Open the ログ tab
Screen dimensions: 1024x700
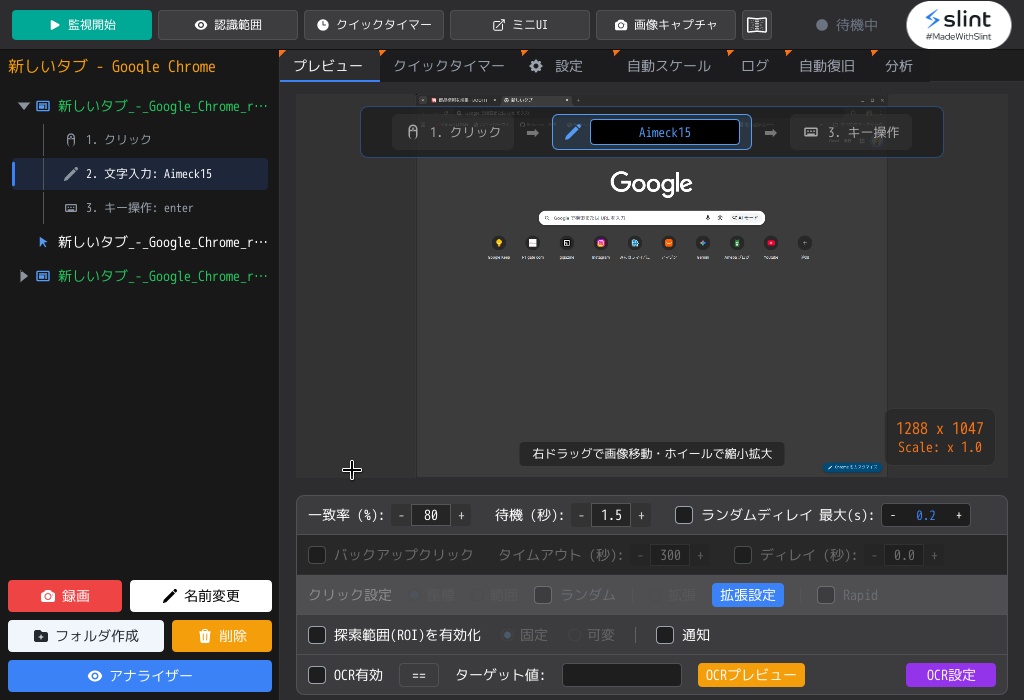click(755, 66)
